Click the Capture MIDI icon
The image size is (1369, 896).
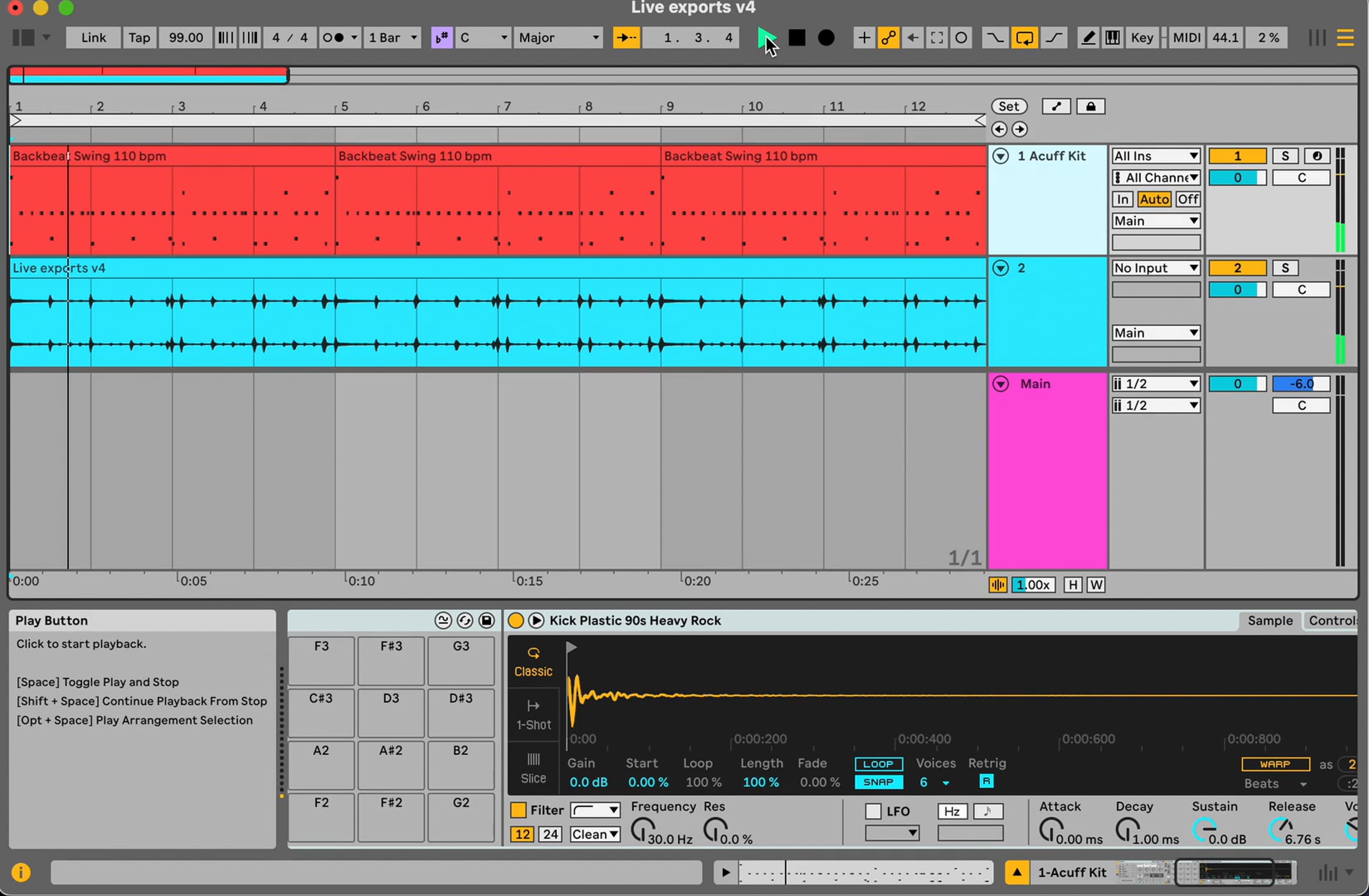[937, 38]
